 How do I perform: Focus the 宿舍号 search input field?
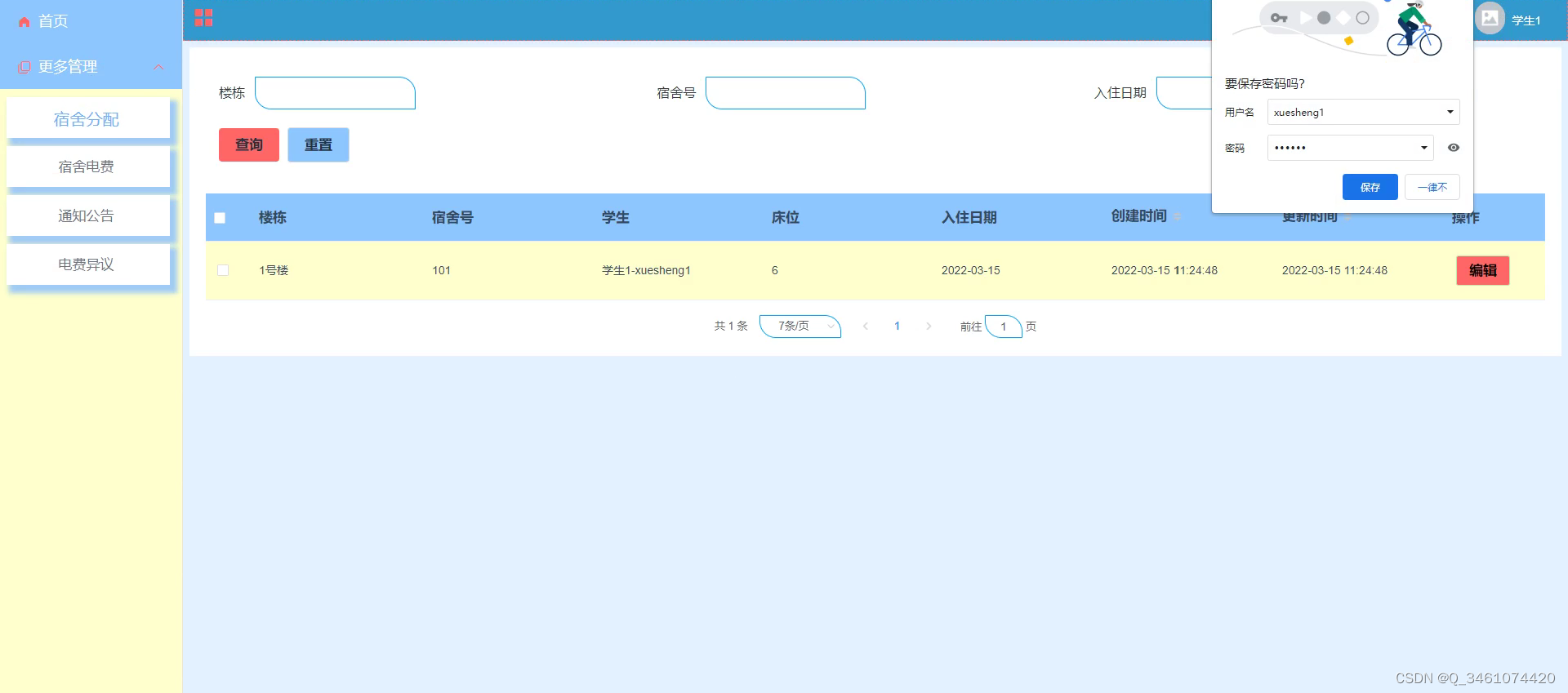(x=786, y=93)
